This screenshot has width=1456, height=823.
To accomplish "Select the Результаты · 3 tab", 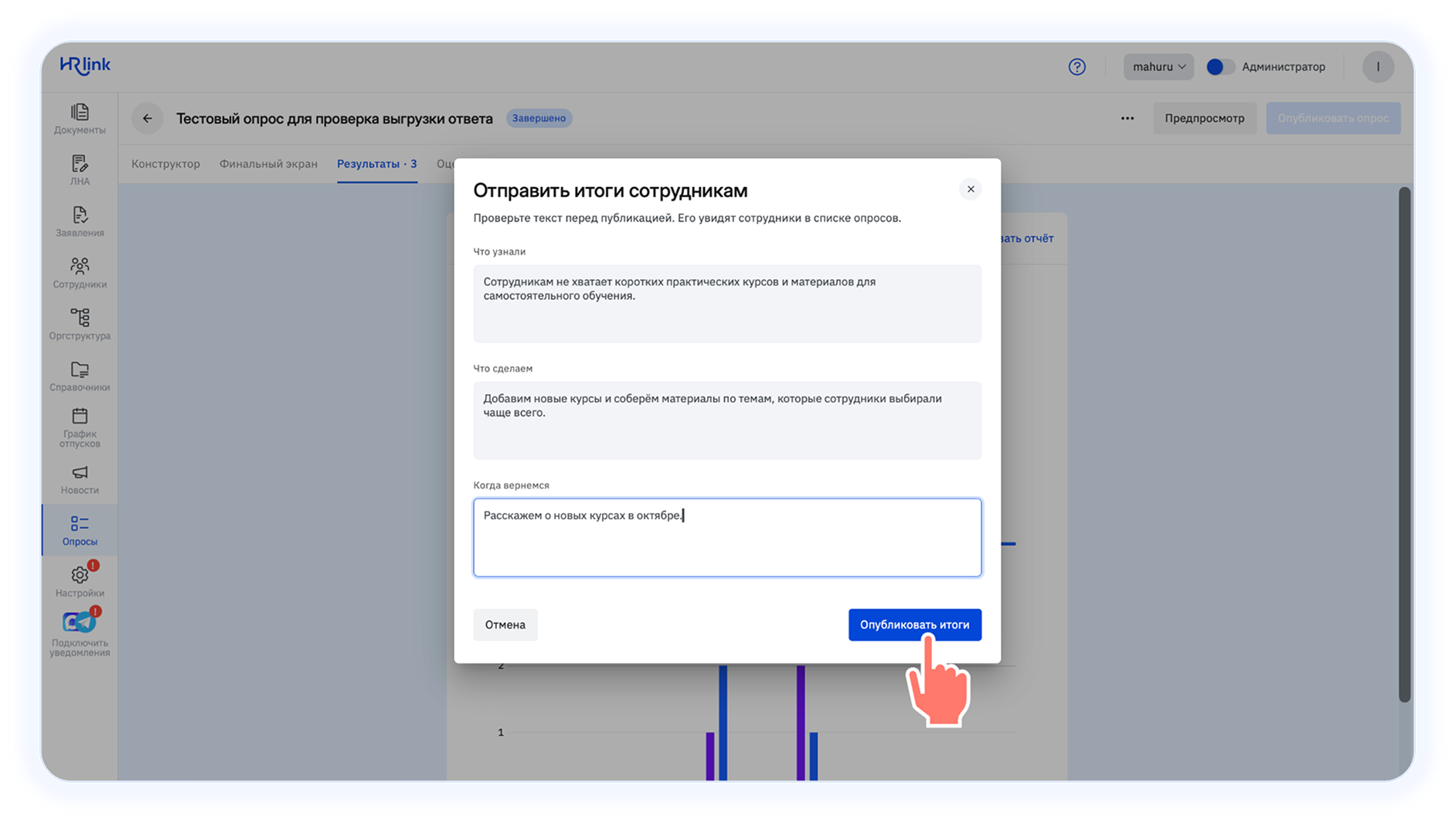I will (376, 164).
